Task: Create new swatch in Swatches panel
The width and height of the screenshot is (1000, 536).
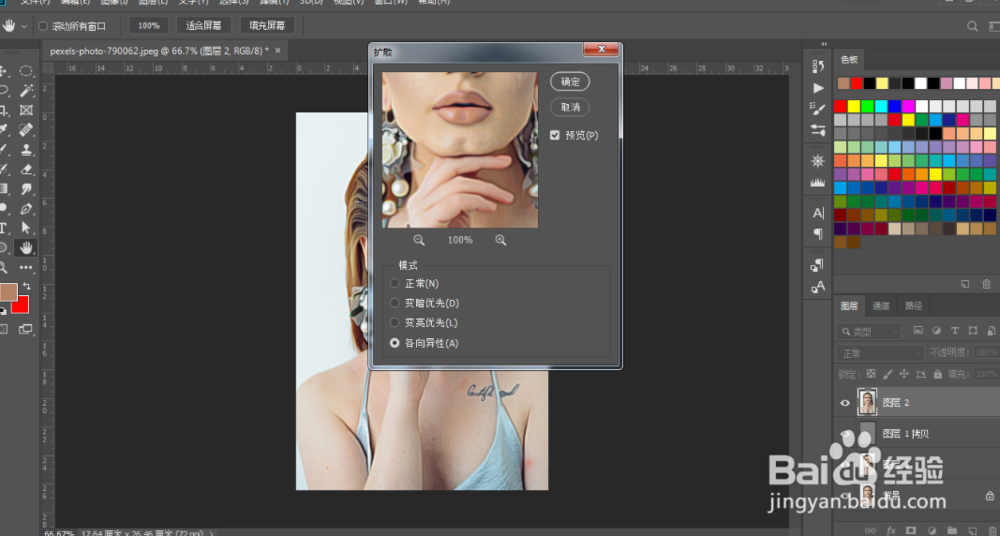Action: [966, 284]
